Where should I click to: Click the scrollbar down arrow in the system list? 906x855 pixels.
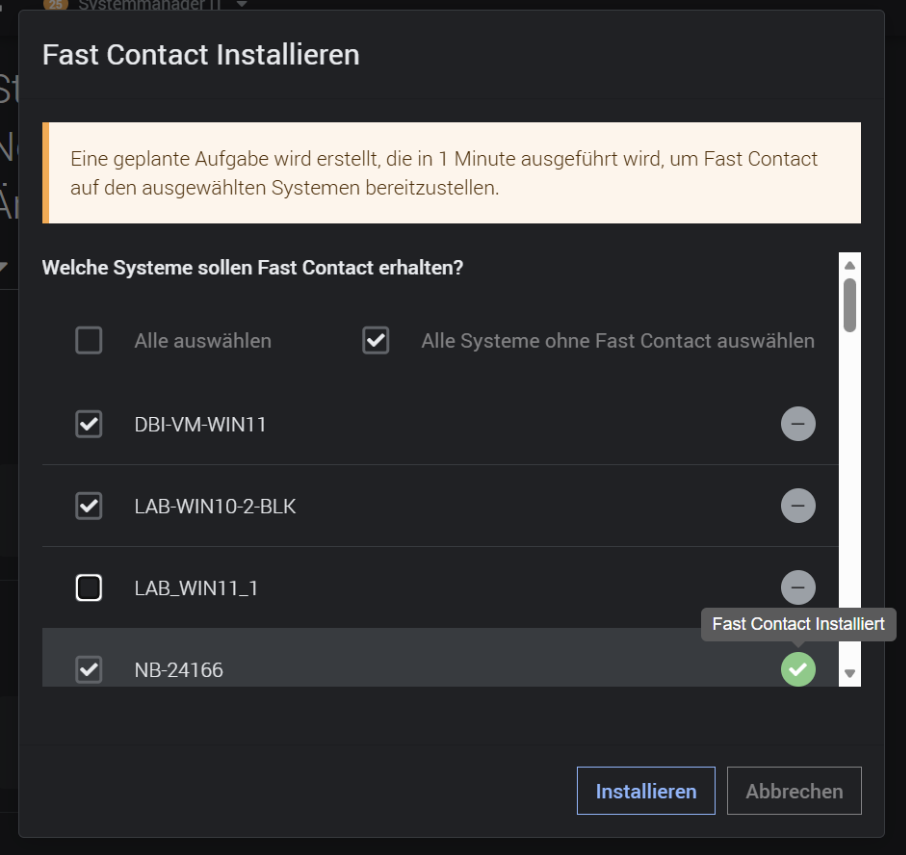[x=849, y=673]
